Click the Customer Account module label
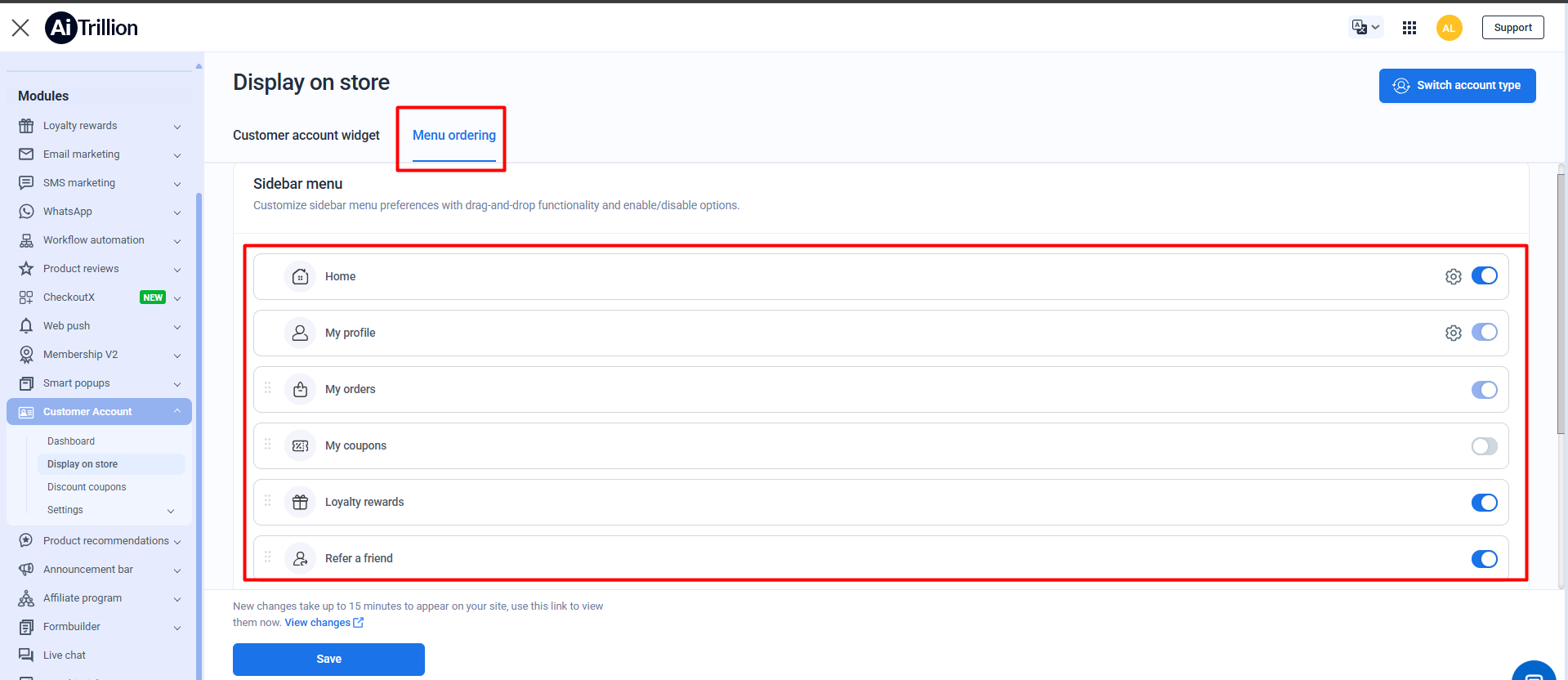This screenshot has width=1568, height=680. point(87,412)
